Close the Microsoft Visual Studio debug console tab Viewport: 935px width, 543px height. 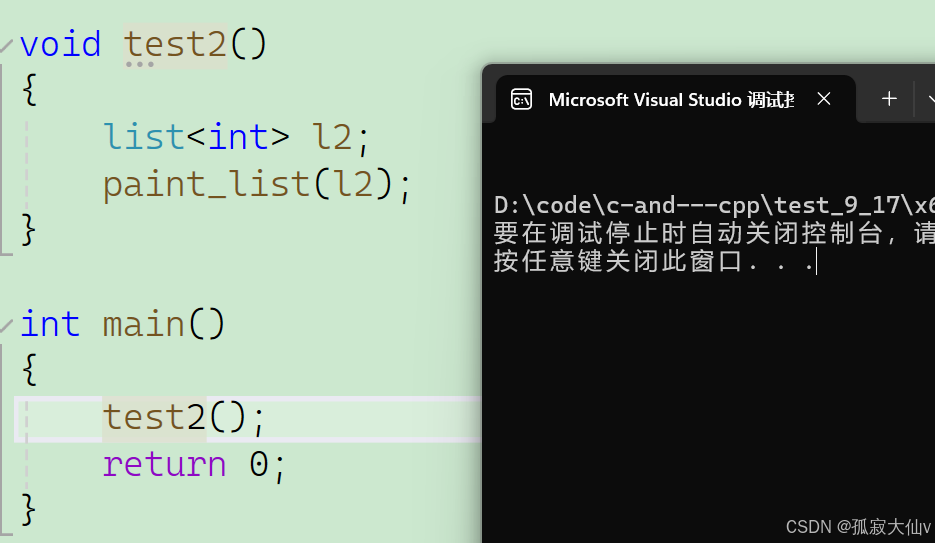(824, 99)
